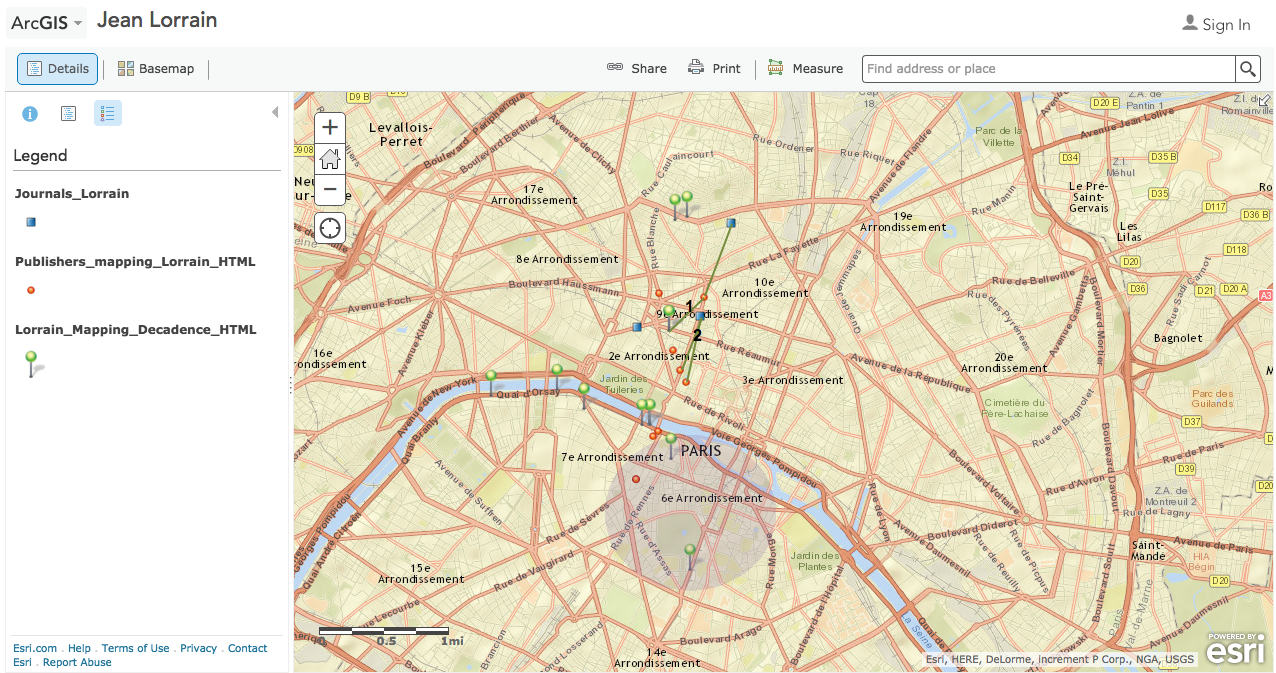Focus the Find address or place field
Viewport: 1276px width, 673px height.
click(x=1048, y=69)
